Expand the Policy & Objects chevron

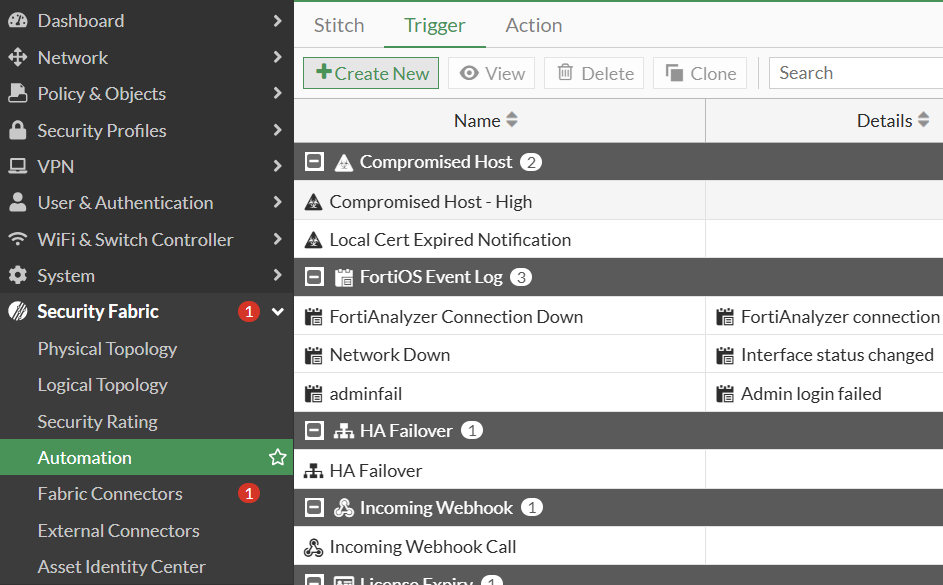[277, 93]
